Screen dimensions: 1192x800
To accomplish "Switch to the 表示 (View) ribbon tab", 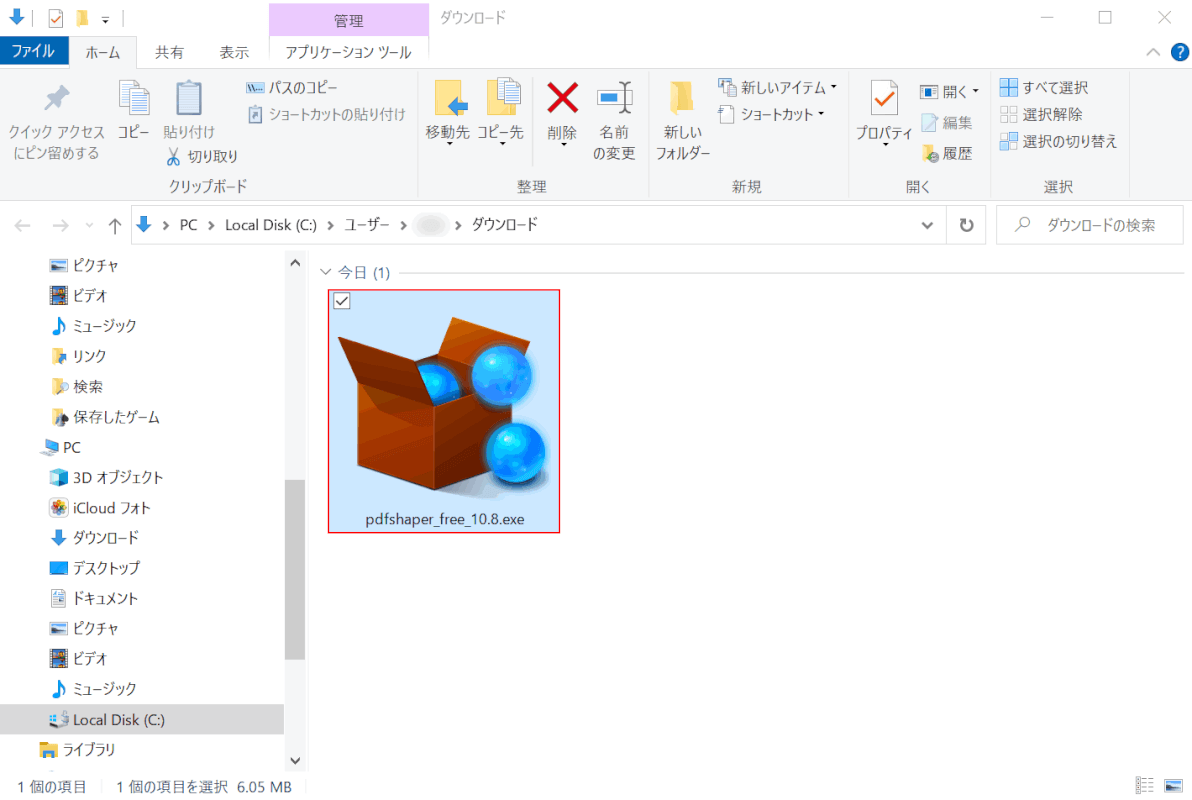I will click(234, 52).
